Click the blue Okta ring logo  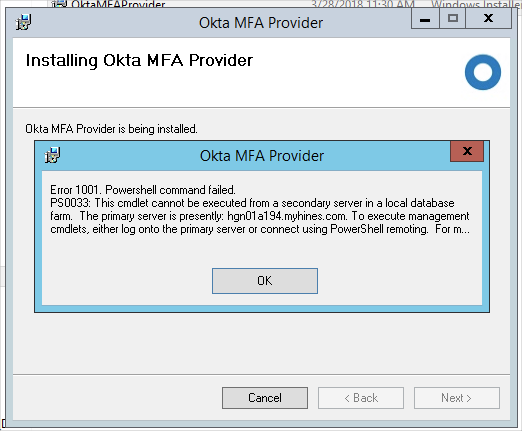[x=483, y=72]
